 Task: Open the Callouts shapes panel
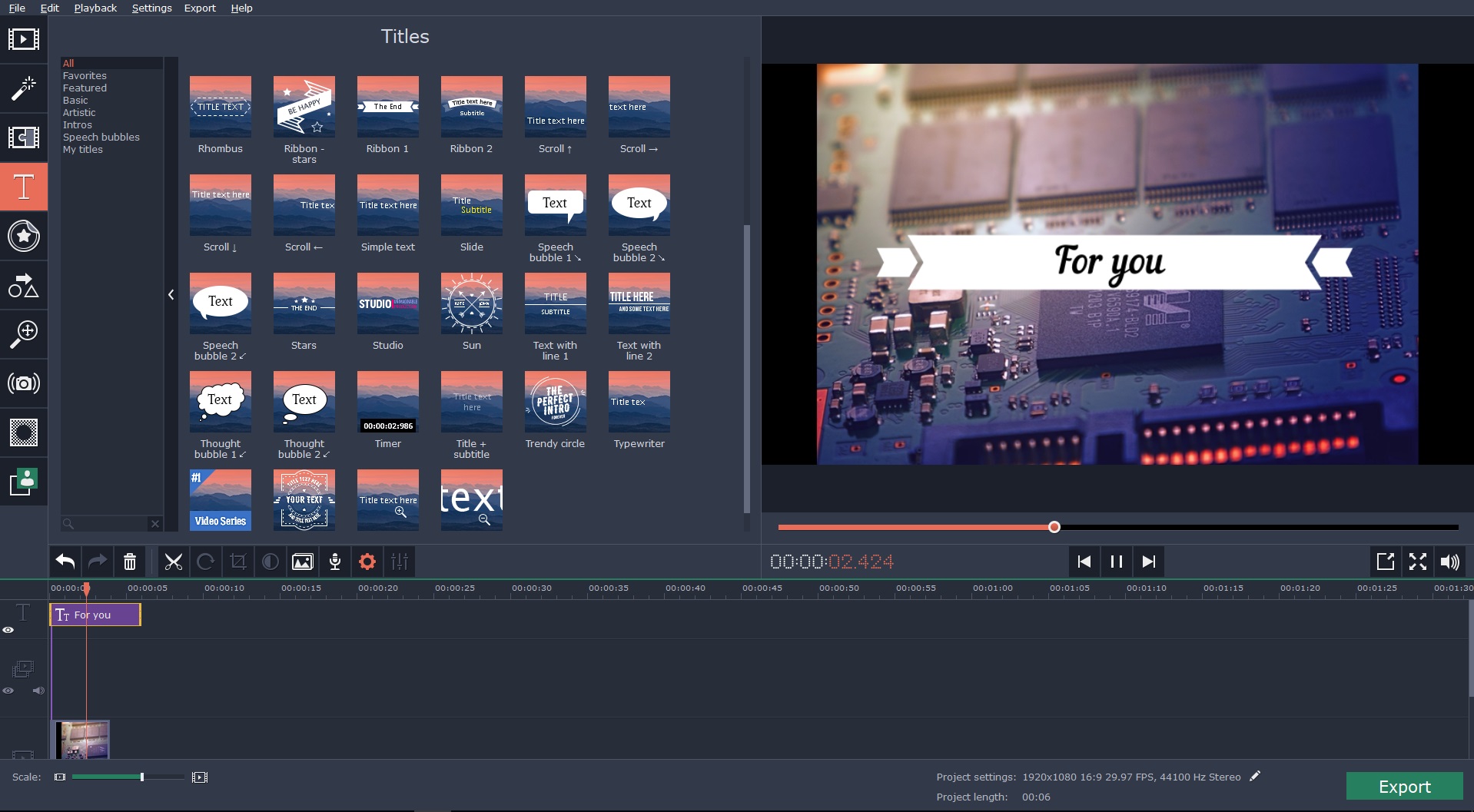23,285
